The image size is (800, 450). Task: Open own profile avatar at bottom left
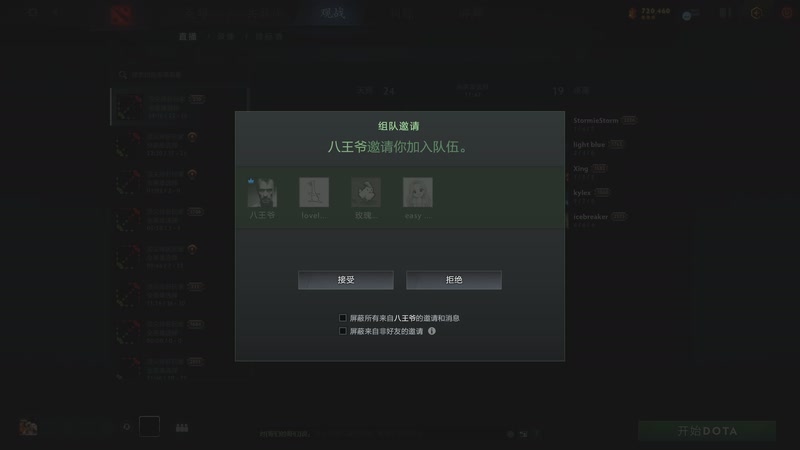point(29,427)
